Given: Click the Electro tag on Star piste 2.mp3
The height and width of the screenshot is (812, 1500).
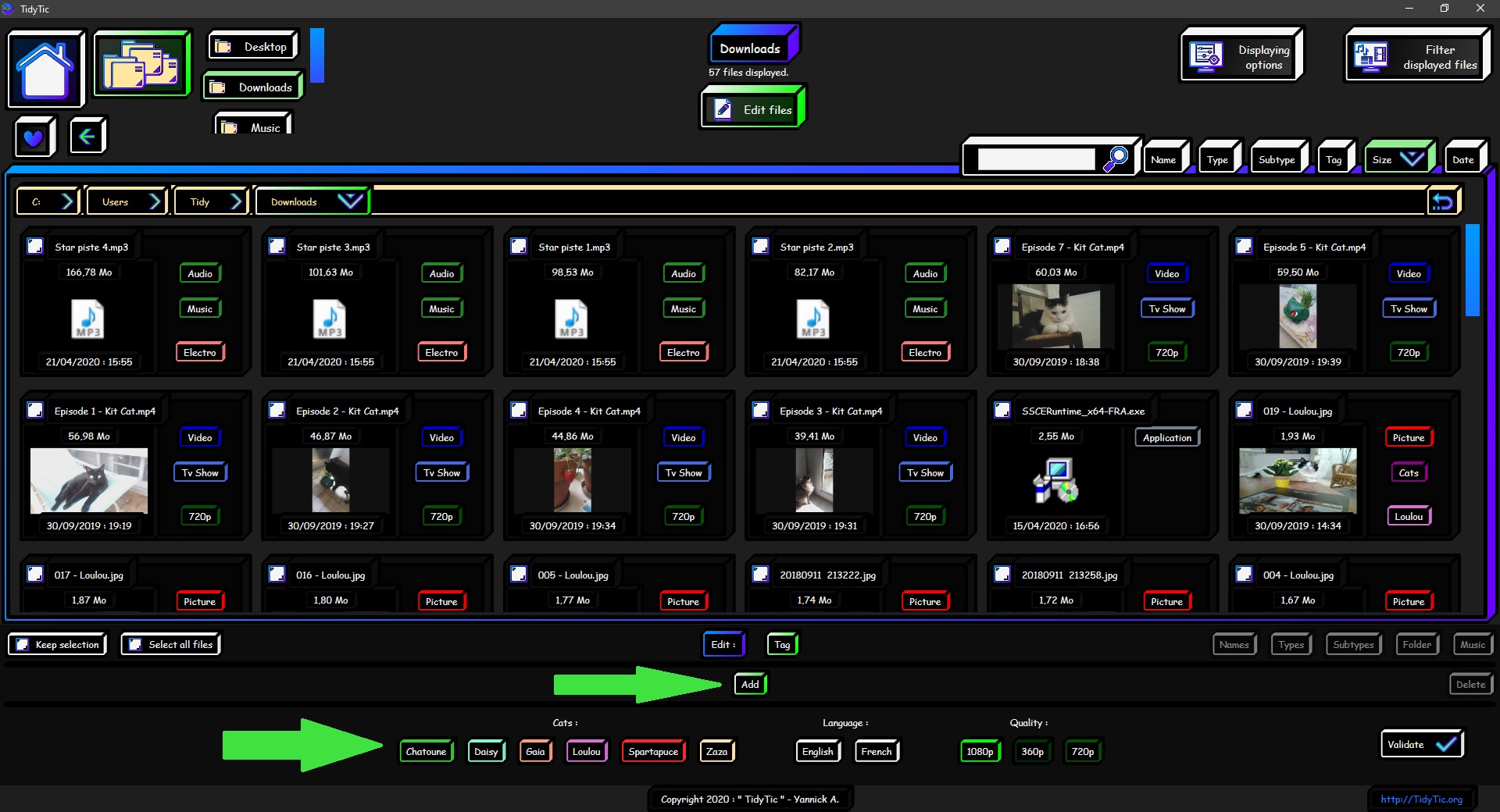Looking at the screenshot, I should (x=925, y=353).
